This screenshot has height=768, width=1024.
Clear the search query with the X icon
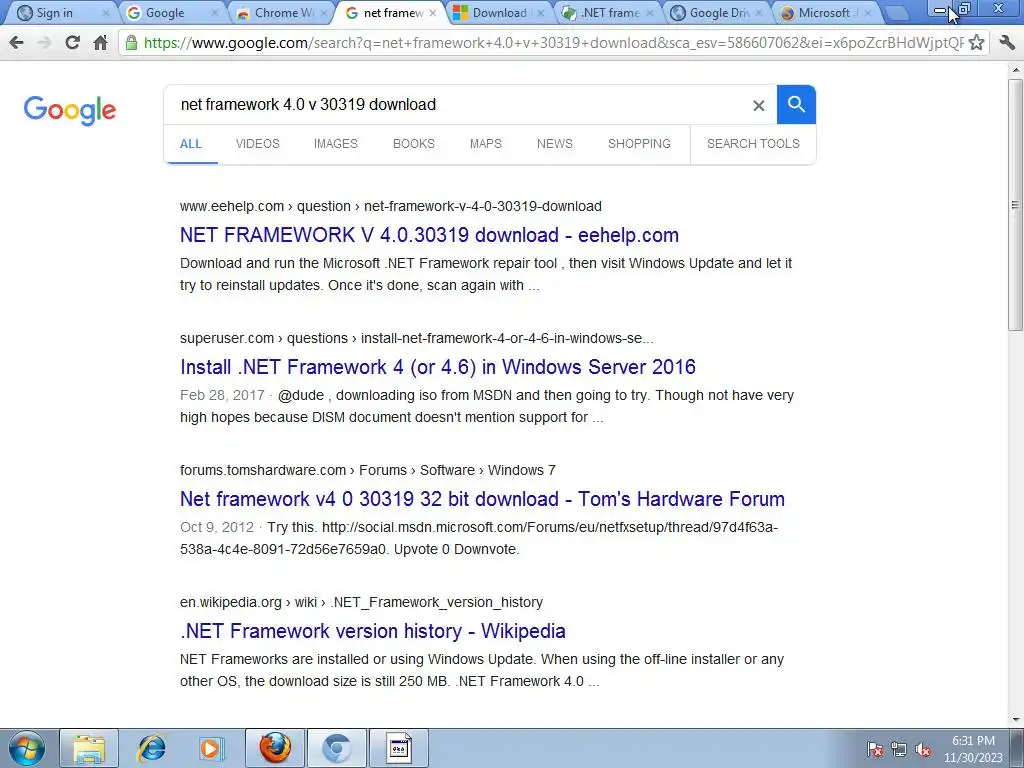(758, 105)
